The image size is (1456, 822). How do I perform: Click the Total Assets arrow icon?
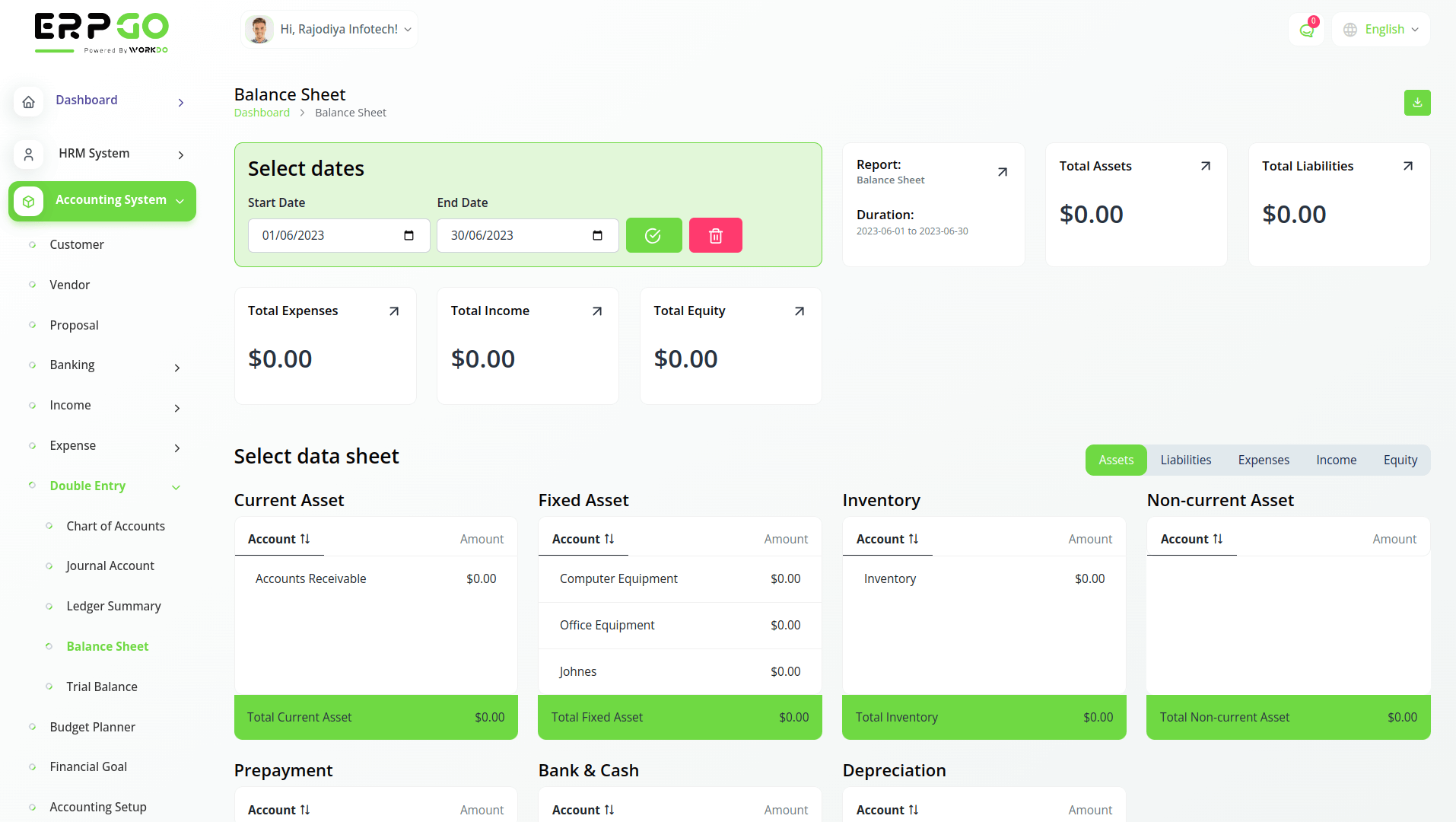1205,166
